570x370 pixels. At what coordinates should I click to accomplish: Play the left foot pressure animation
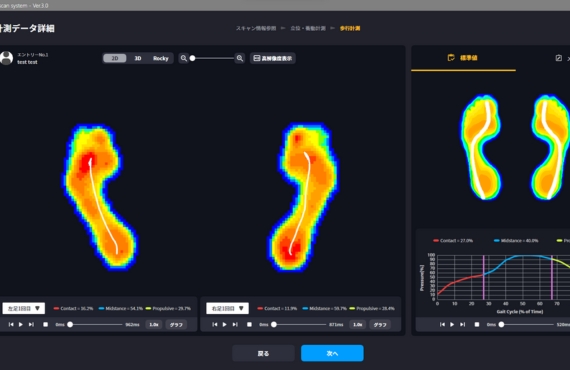21,324
